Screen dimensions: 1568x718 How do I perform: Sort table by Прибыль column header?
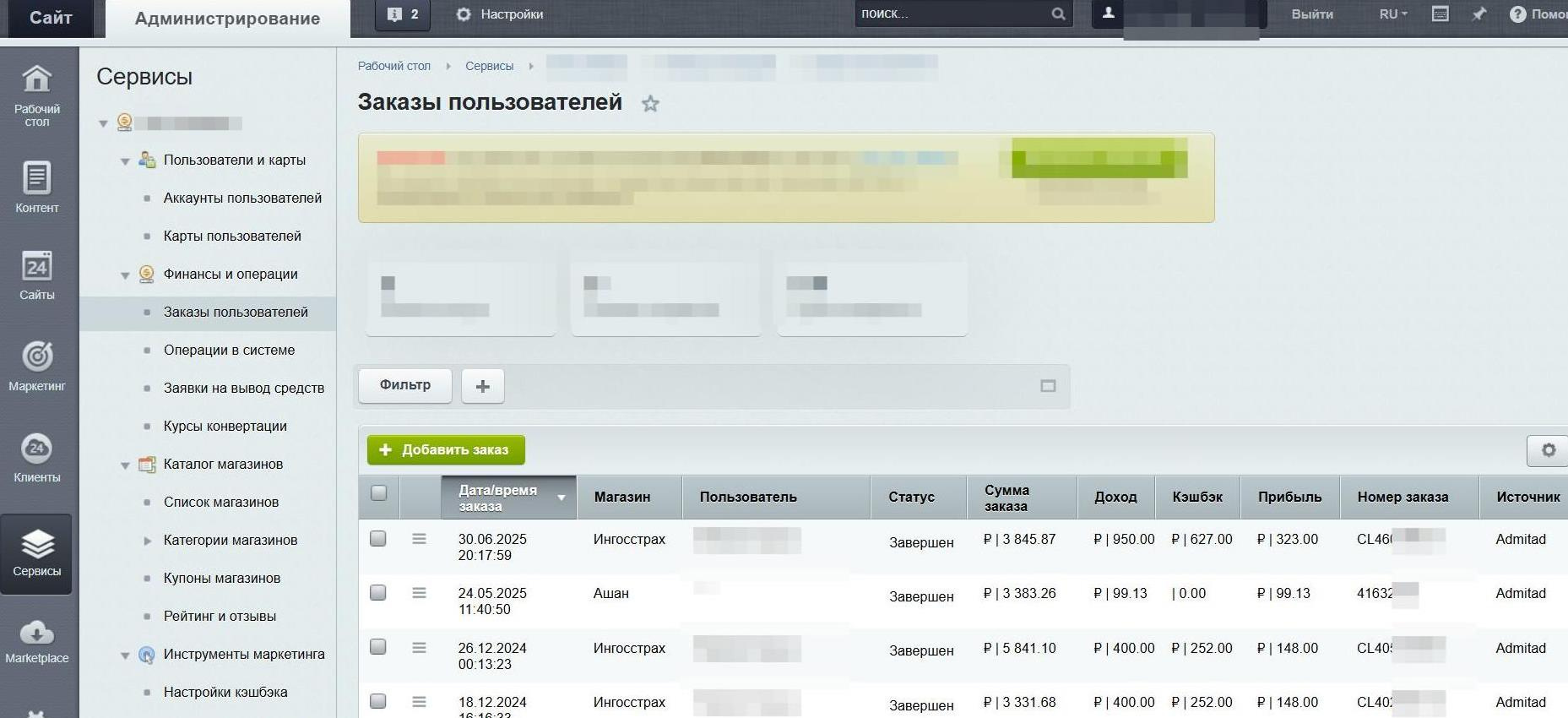(1289, 498)
